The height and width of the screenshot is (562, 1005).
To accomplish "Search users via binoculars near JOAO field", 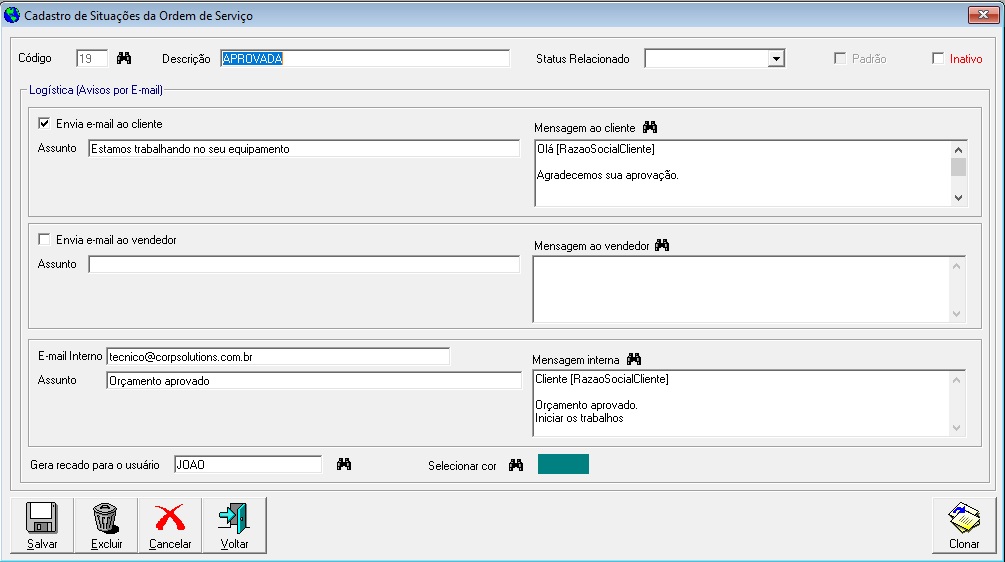I will click(344, 464).
